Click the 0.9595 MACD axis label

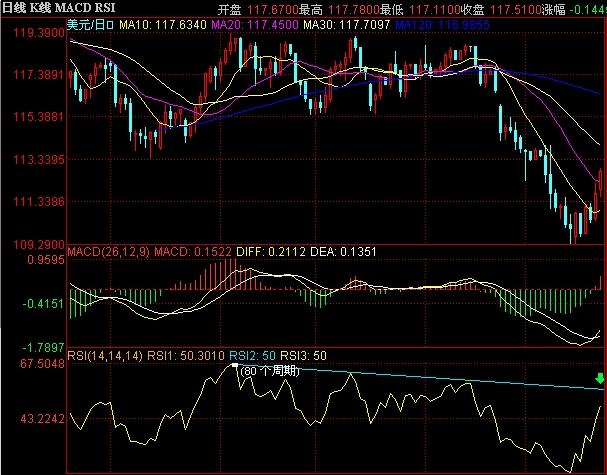click(x=46, y=260)
